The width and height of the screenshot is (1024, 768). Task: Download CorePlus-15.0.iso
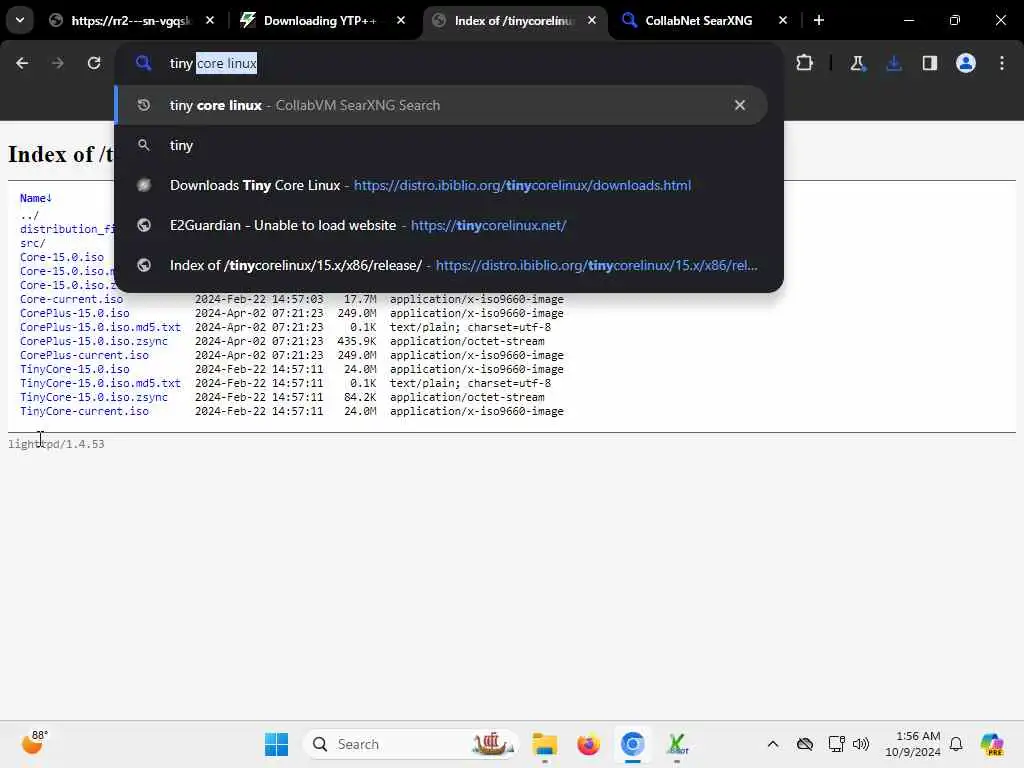click(x=74, y=313)
